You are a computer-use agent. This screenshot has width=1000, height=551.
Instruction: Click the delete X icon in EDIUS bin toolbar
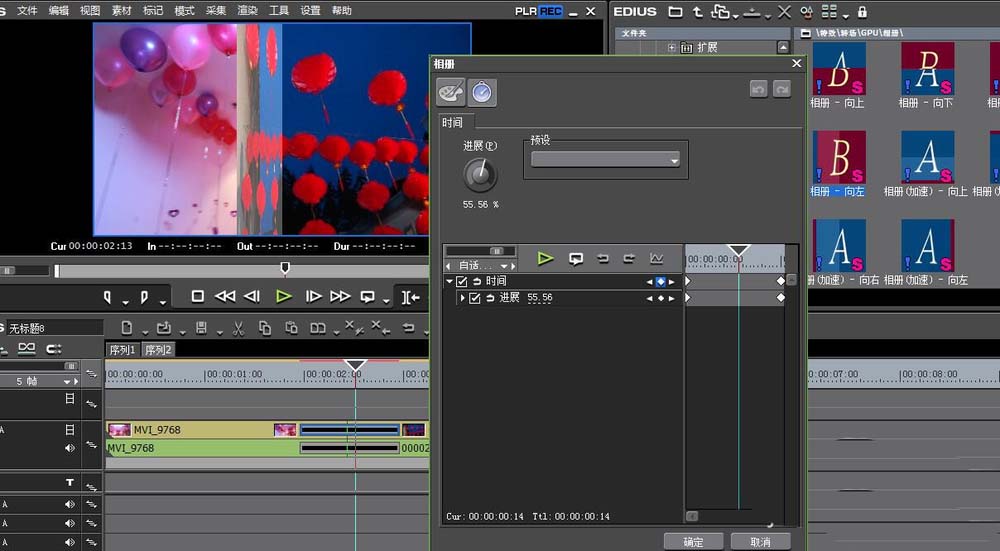784,11
